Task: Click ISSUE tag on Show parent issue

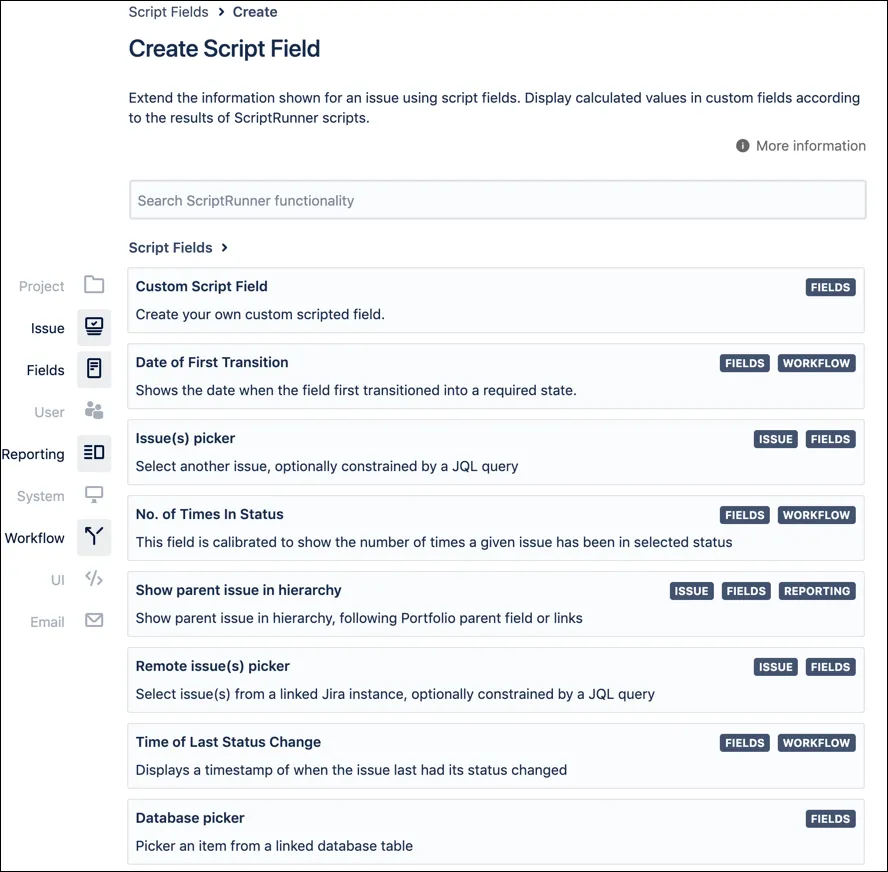Action: coord(691,591)
